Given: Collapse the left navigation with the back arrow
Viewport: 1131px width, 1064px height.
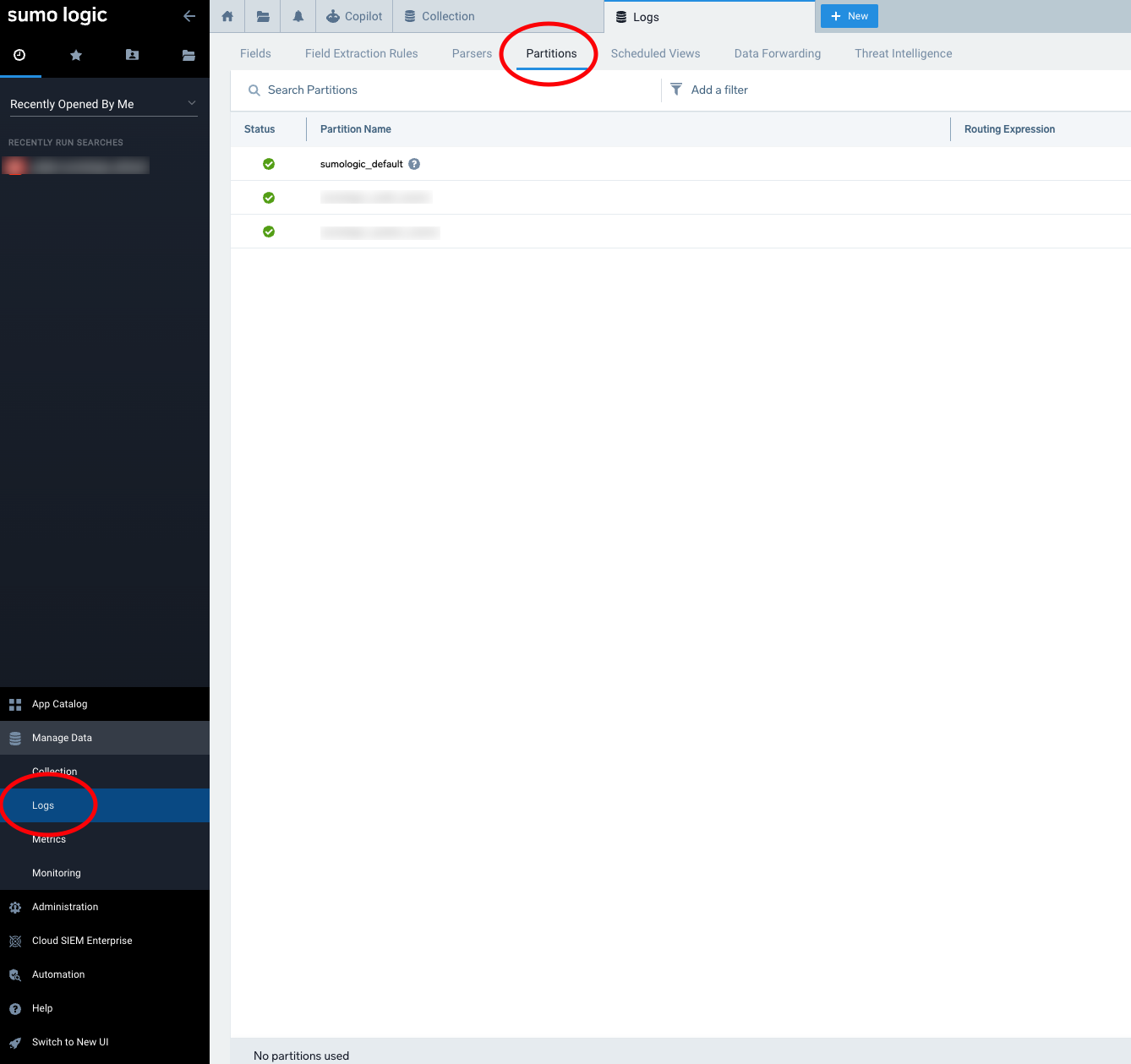Looking at the screenshot, I should click(189, 16).
